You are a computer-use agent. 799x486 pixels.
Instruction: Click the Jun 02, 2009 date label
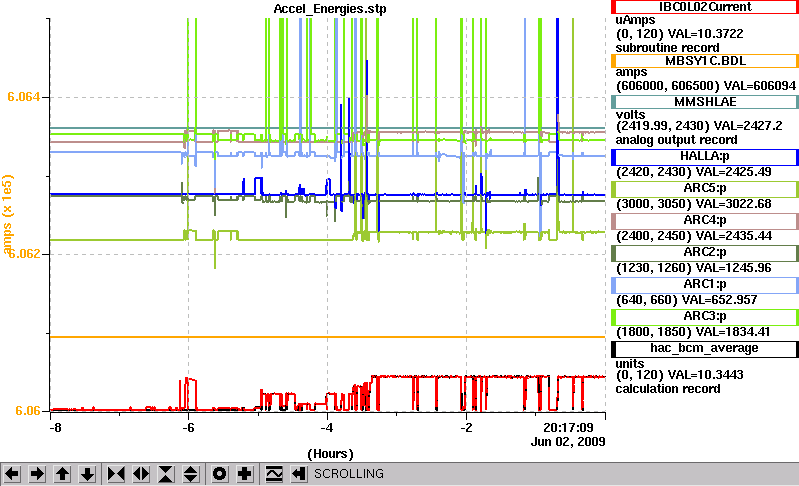click(568, 442)
